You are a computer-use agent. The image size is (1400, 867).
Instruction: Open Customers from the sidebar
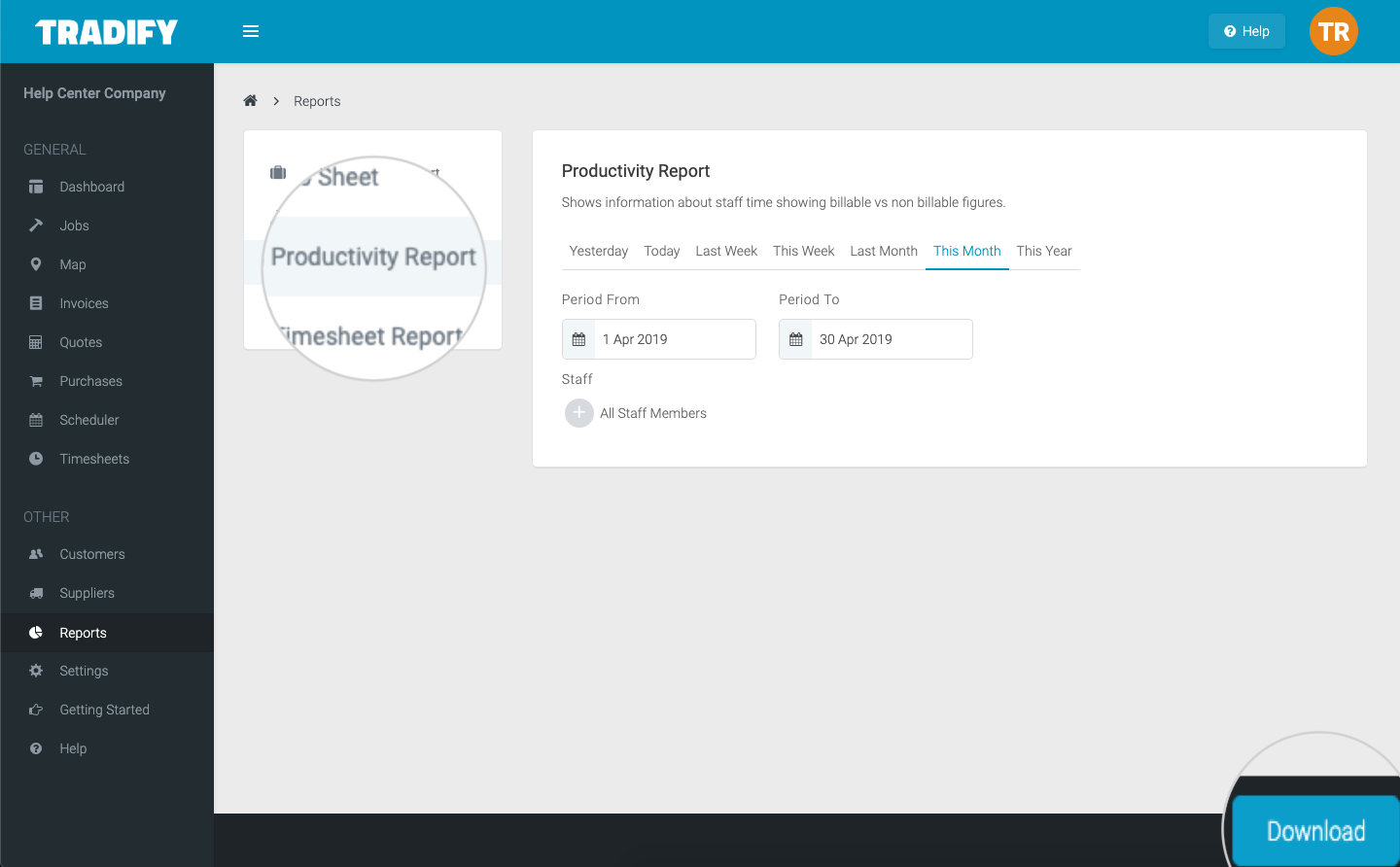tap(107, 554)
